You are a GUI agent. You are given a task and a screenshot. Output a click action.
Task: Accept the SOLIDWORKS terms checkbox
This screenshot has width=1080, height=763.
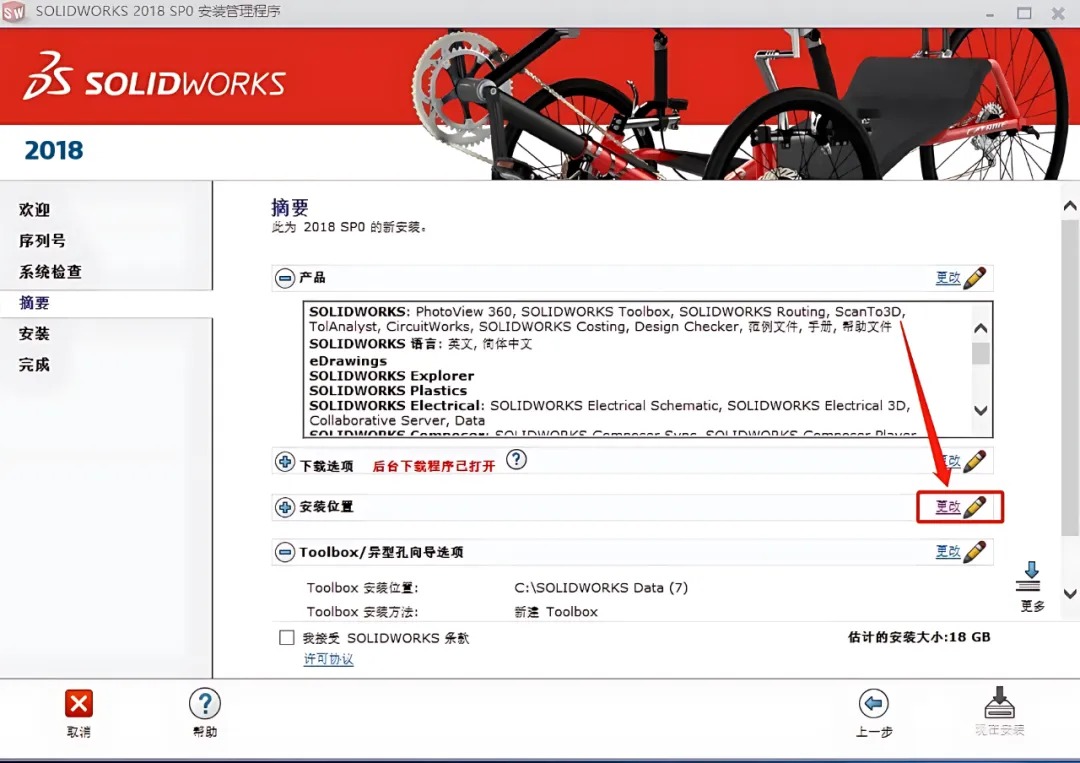click(x=287, y=638)
